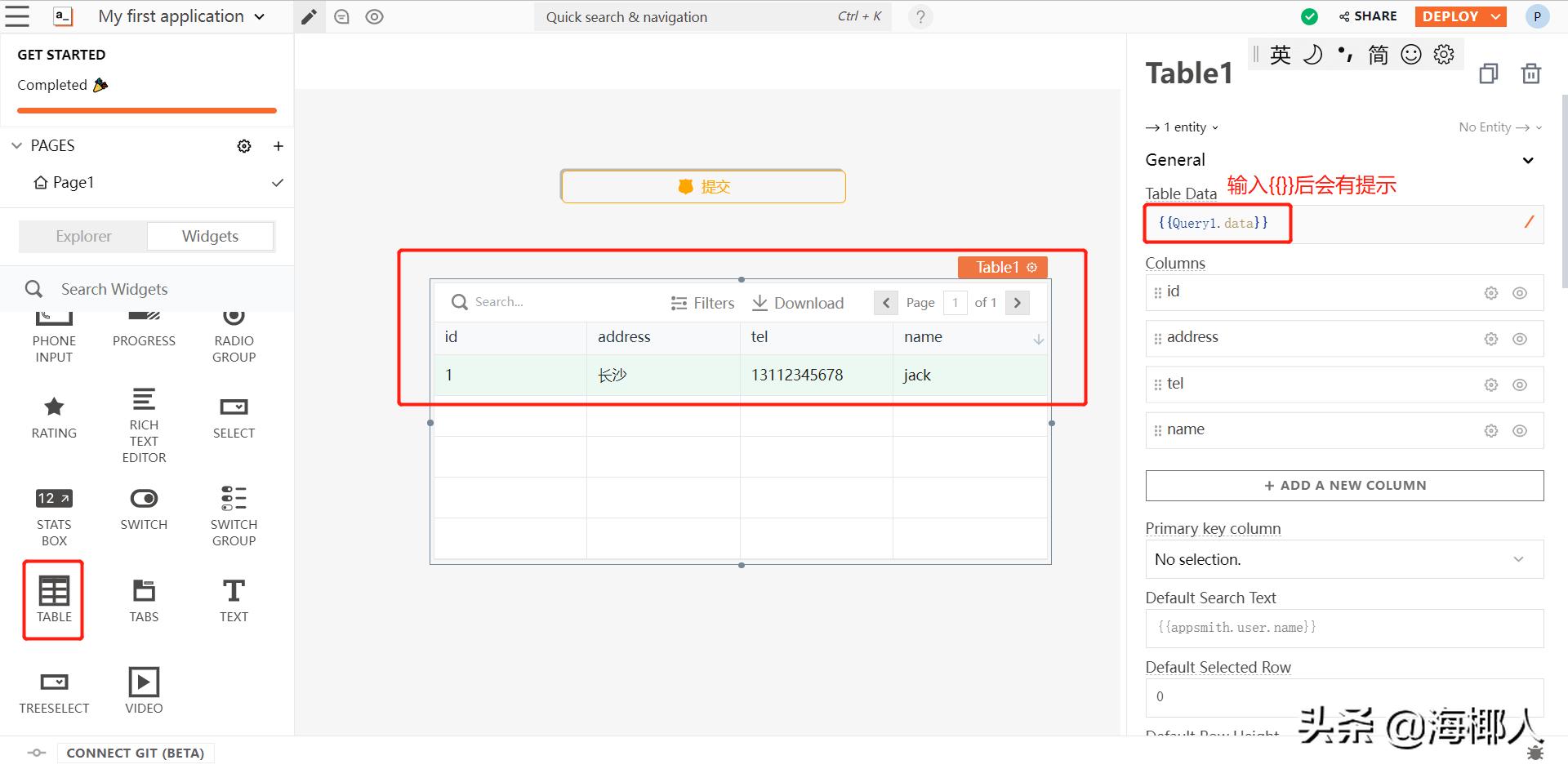Open settings gear for the id column
The width and height of the screenshot is (1568, 769).
(x=1491, y=292)
